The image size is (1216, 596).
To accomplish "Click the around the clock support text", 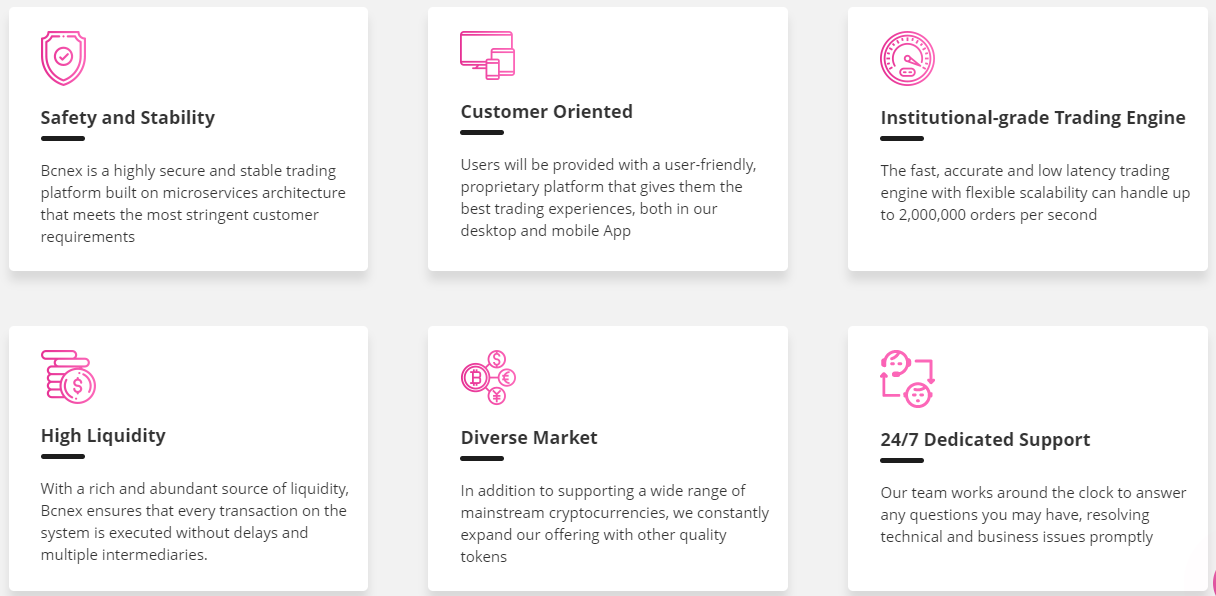I will 1033,515.
